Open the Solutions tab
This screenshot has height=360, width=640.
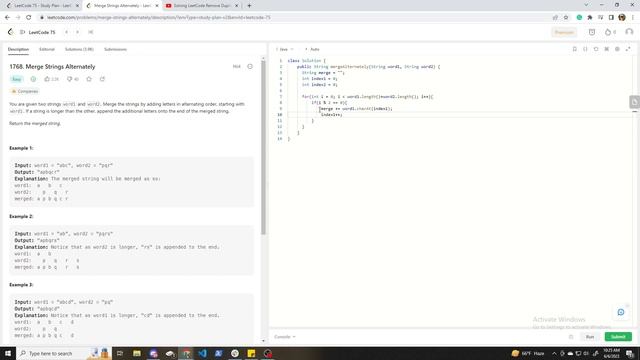click(79, 49)
